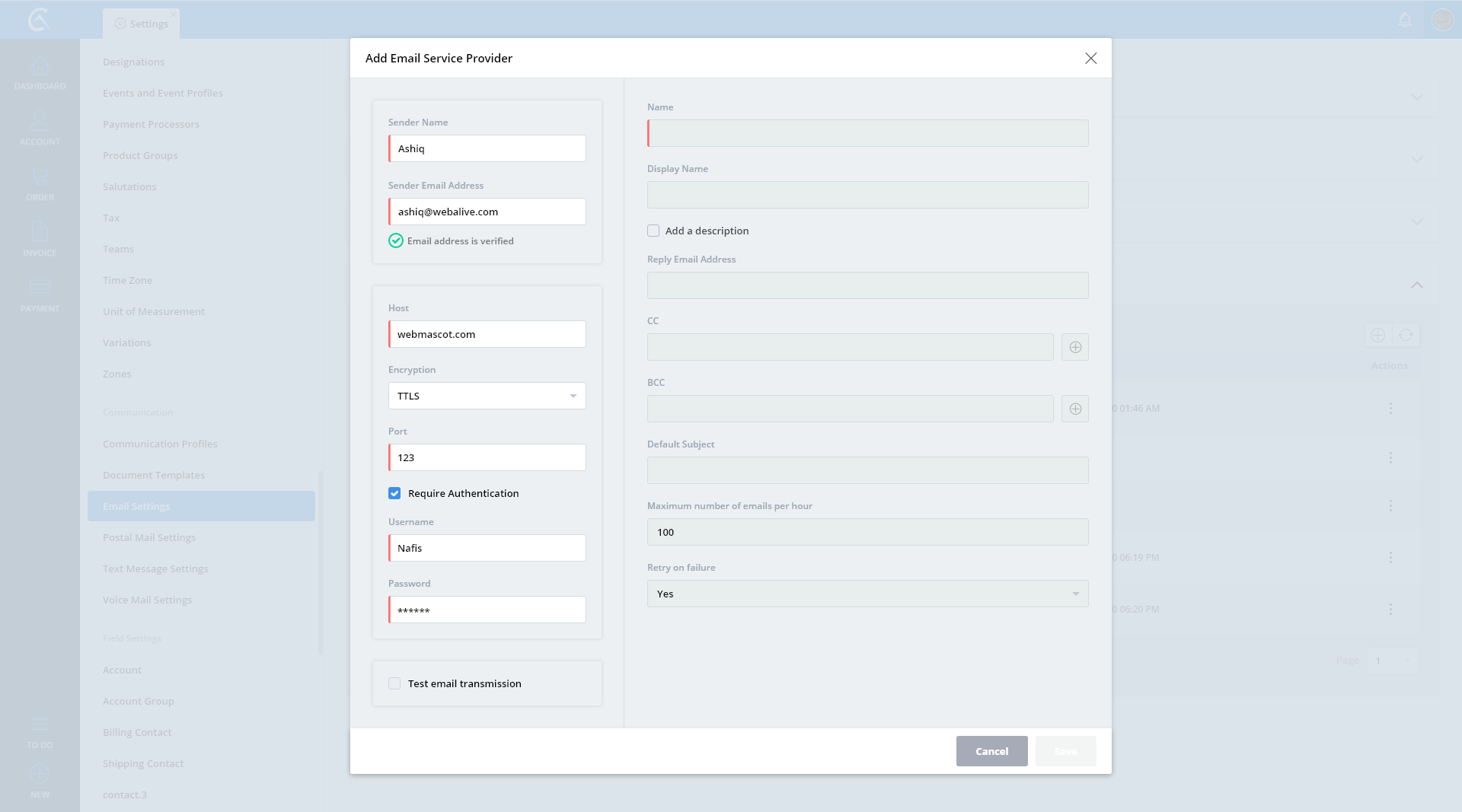Click the notification bell icon
Screen dimensions: 1462x812
pyautogui.click(x=1405, y=20)
